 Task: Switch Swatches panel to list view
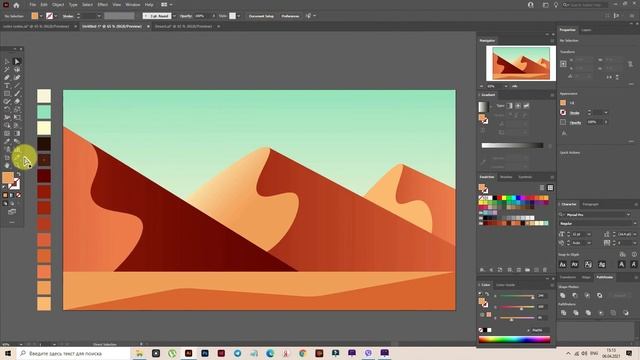pos(542,188)
